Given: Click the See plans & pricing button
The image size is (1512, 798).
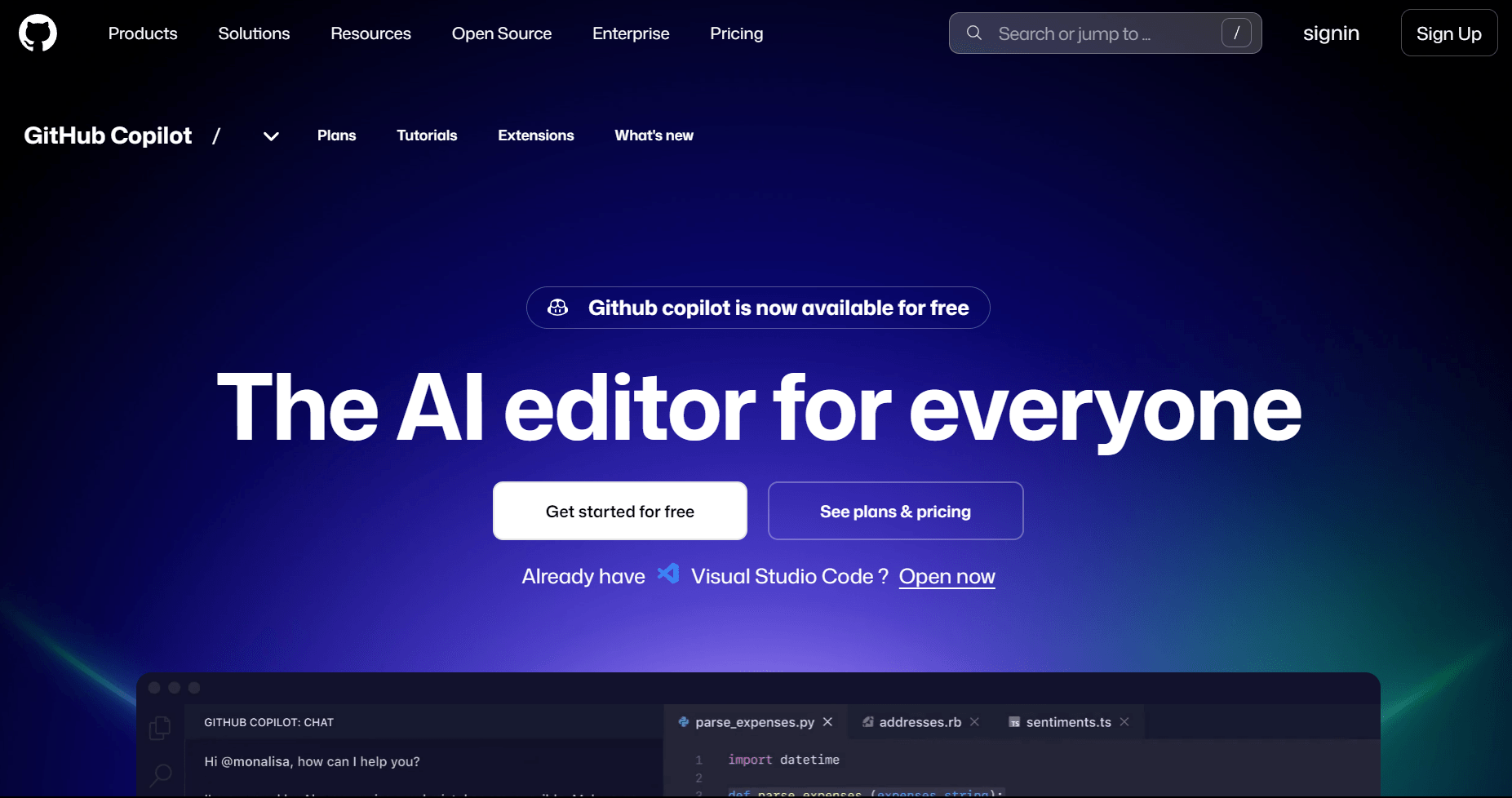Looking at the screenshot, I should [x=895, y=511].
